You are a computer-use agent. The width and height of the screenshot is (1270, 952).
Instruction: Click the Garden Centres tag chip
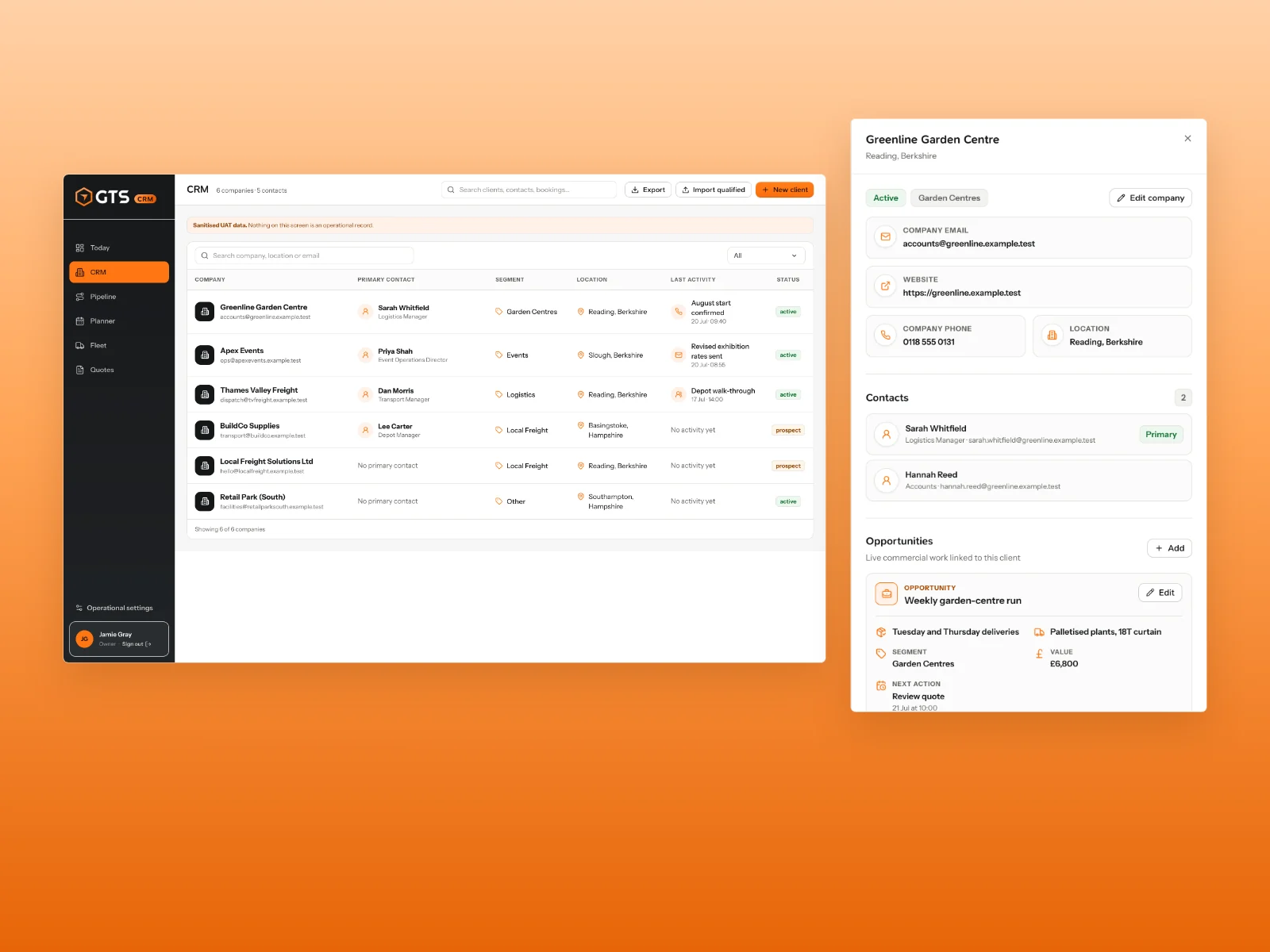pyautogui.click(x=949, y=198)
